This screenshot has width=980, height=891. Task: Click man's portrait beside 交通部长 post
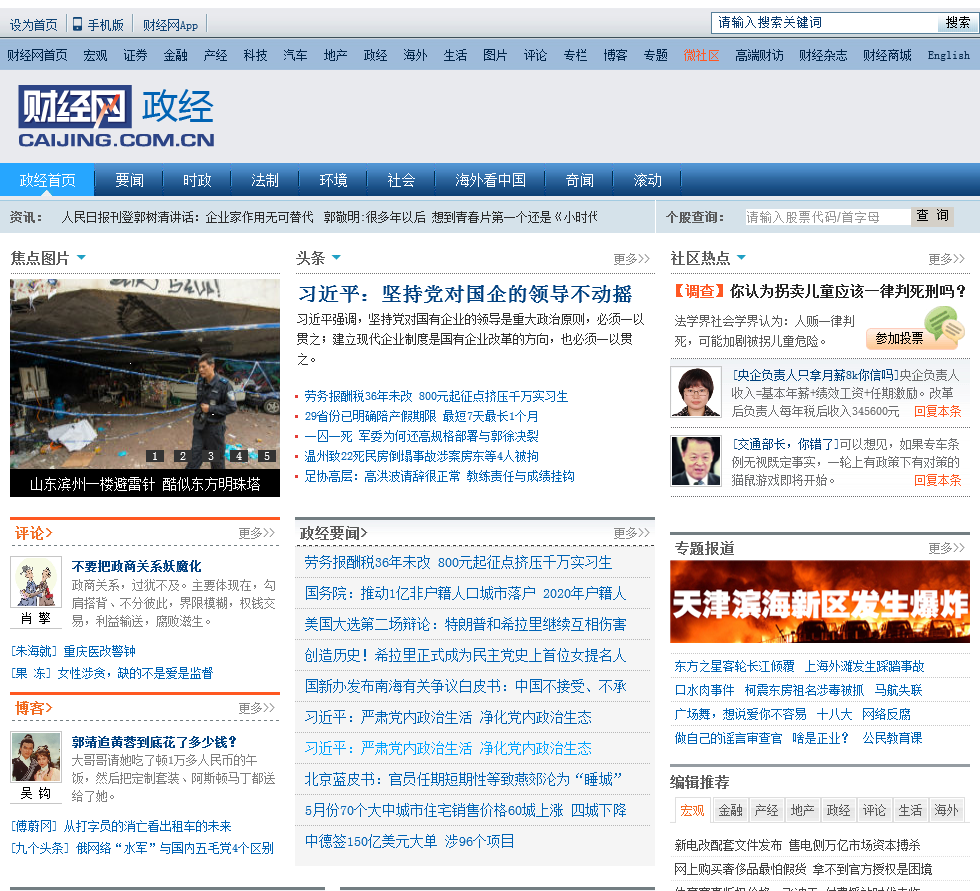click(x=696, y=460)
